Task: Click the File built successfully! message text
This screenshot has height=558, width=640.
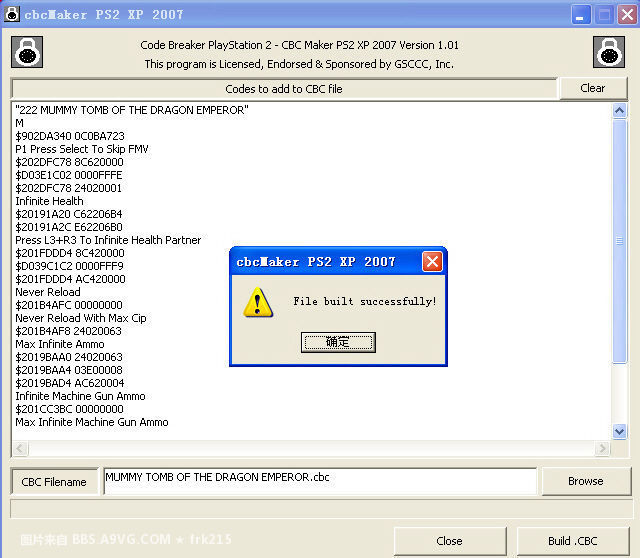Action: point(365,302)
